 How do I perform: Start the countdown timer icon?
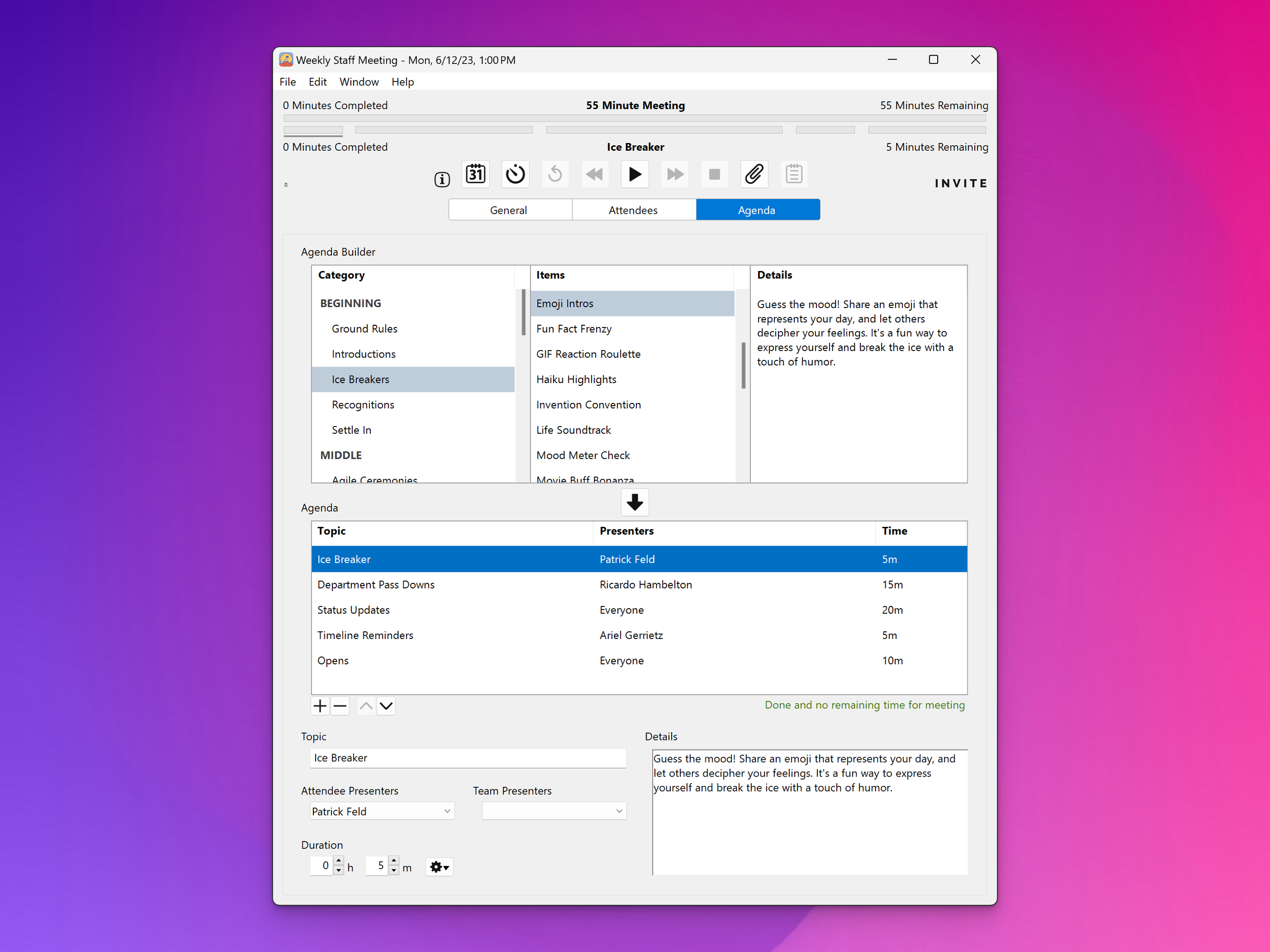pos(515,174)
